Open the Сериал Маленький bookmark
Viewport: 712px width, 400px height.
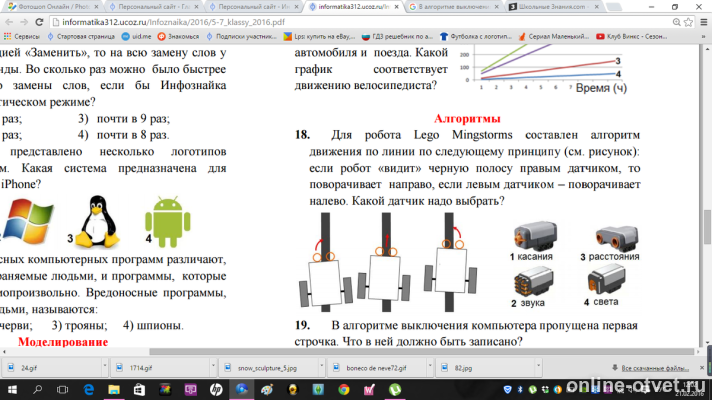click(554, 36)
